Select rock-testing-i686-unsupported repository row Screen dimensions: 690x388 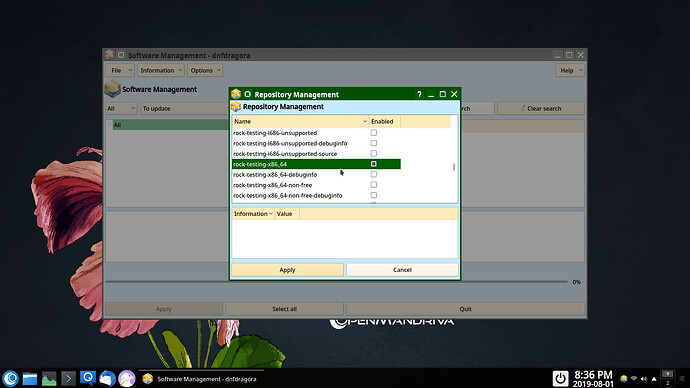click(x=316, y=133)
